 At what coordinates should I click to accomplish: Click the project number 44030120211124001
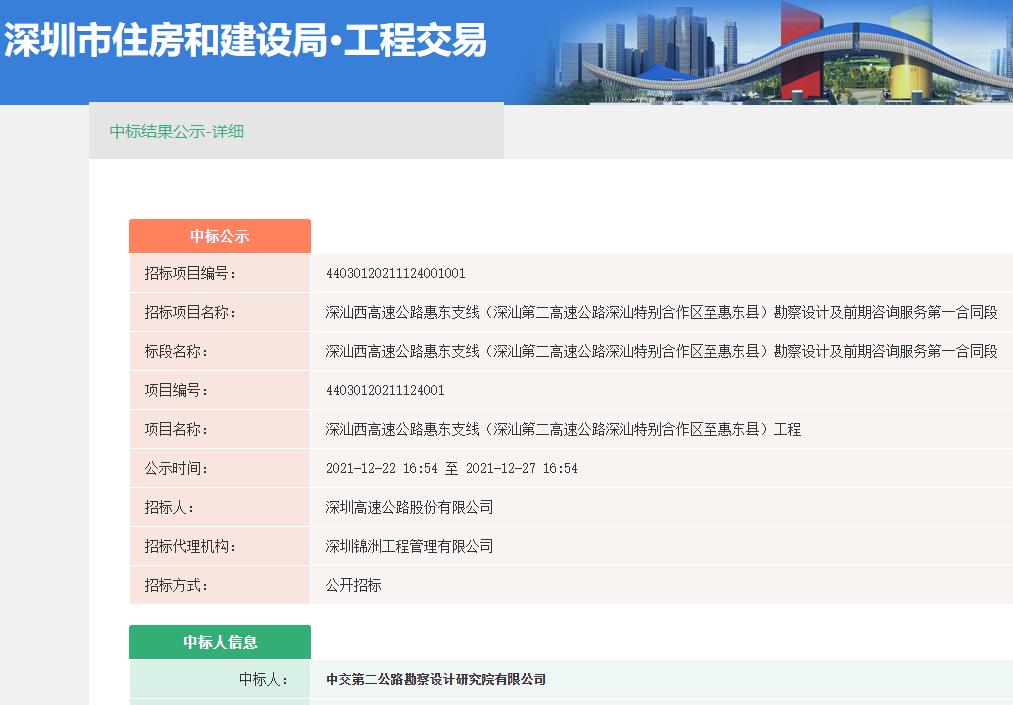[385, 390]
